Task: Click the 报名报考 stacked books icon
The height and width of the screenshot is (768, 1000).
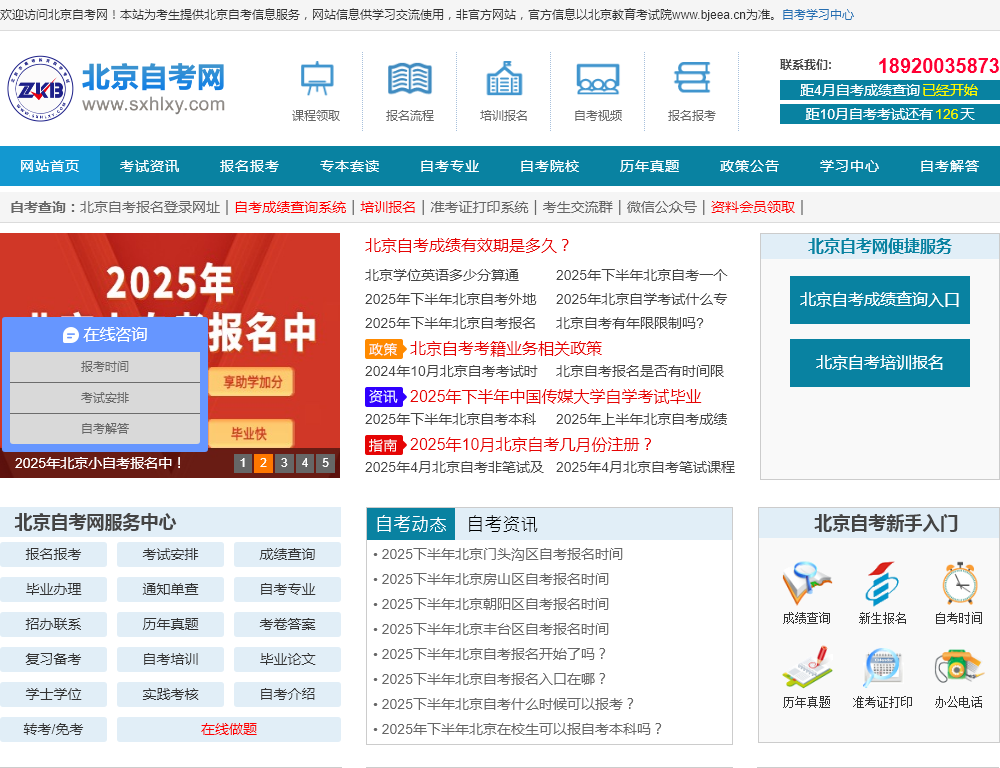Action: (x=691, y=79)
